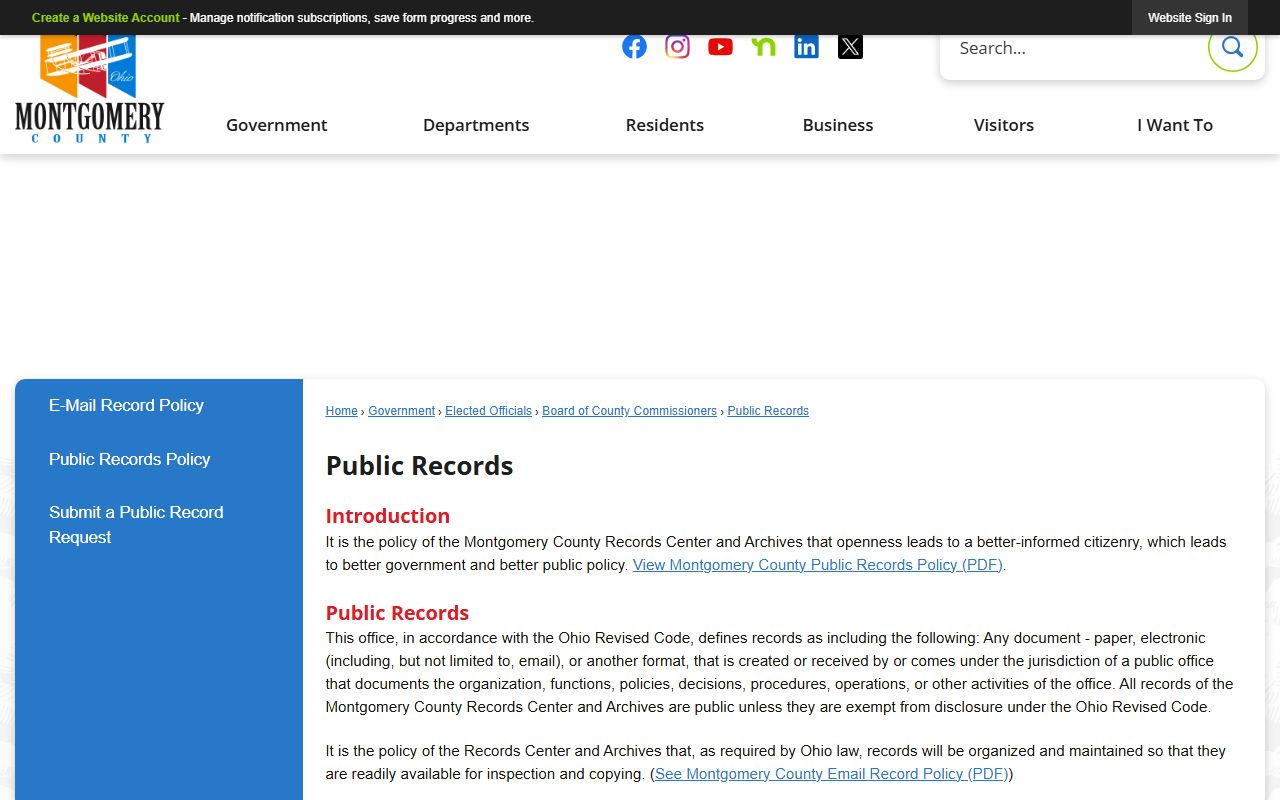
Task: View Montgomery County Public Records Policy PDF
Action: tap(818, 565)
